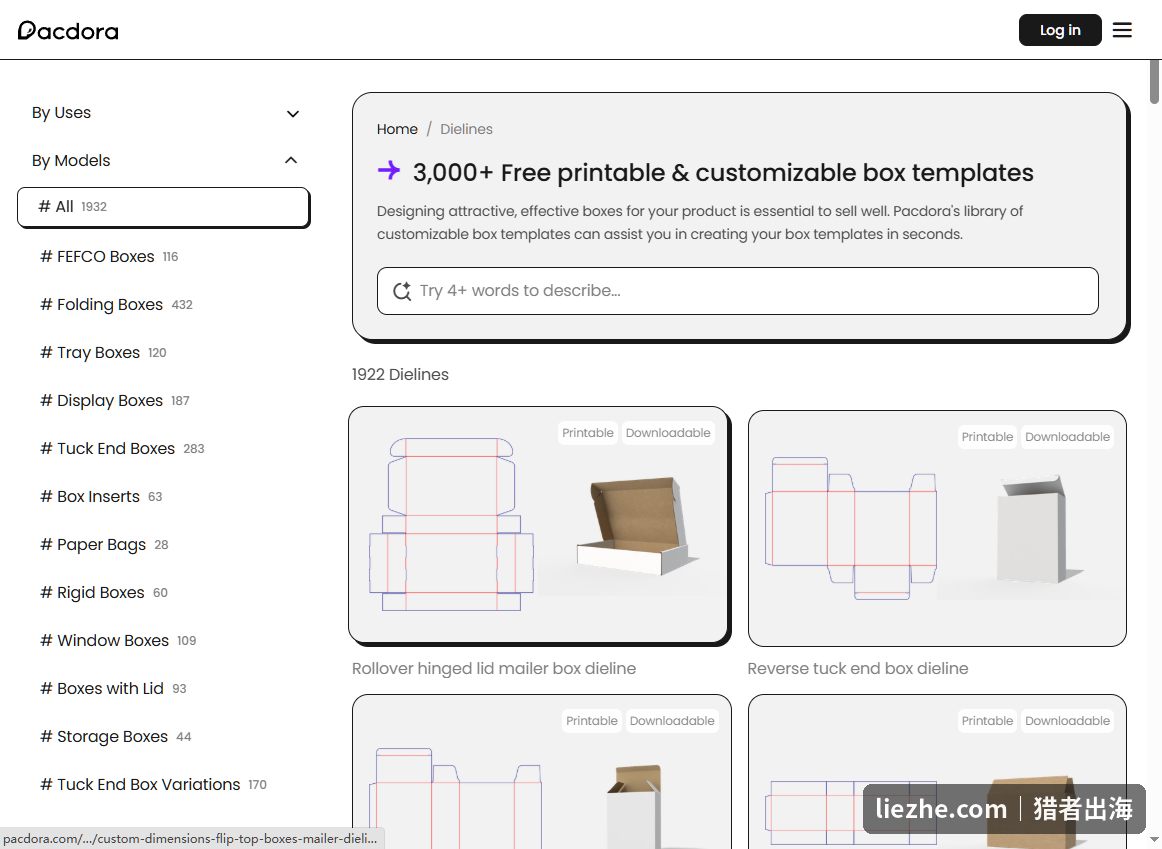This screenshot has width=1162, height=849.
Task: Click the page vertical scrollbar thumb
Action: point(1154,81)
